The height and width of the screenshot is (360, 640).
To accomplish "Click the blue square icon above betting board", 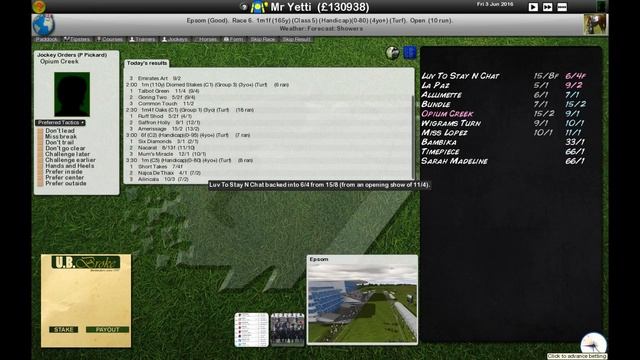I will point(410,53).
